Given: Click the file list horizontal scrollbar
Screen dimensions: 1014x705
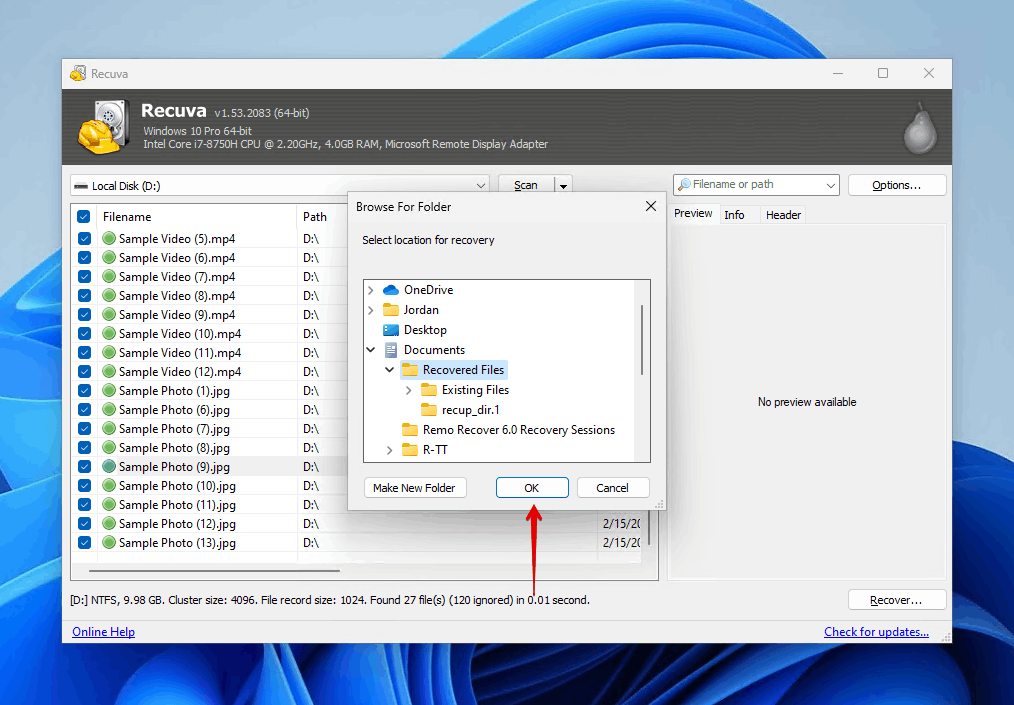Looking at the screenshot, I should pos(214,571).
